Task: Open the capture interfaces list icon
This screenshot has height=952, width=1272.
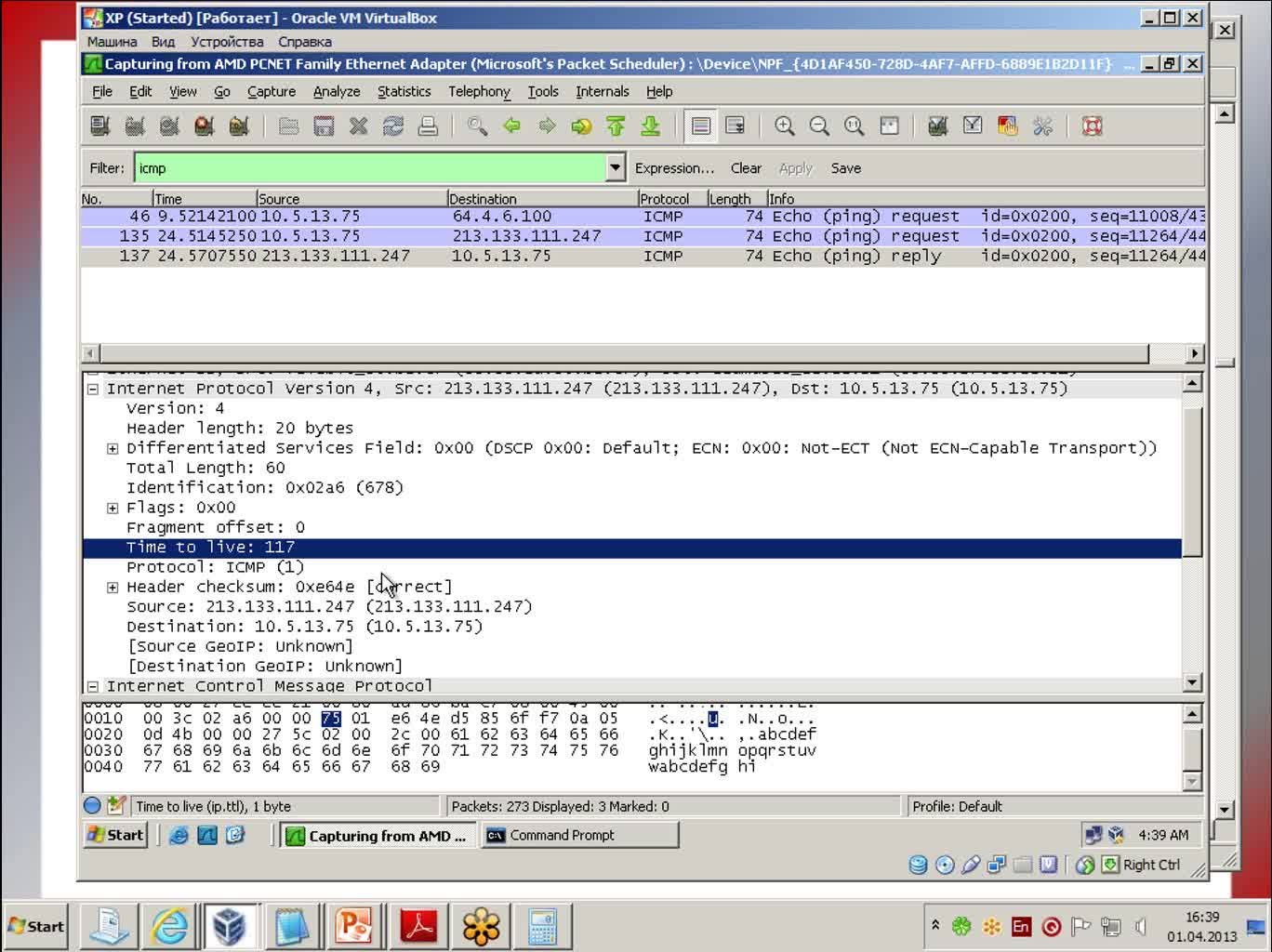Action: (100, 126)
